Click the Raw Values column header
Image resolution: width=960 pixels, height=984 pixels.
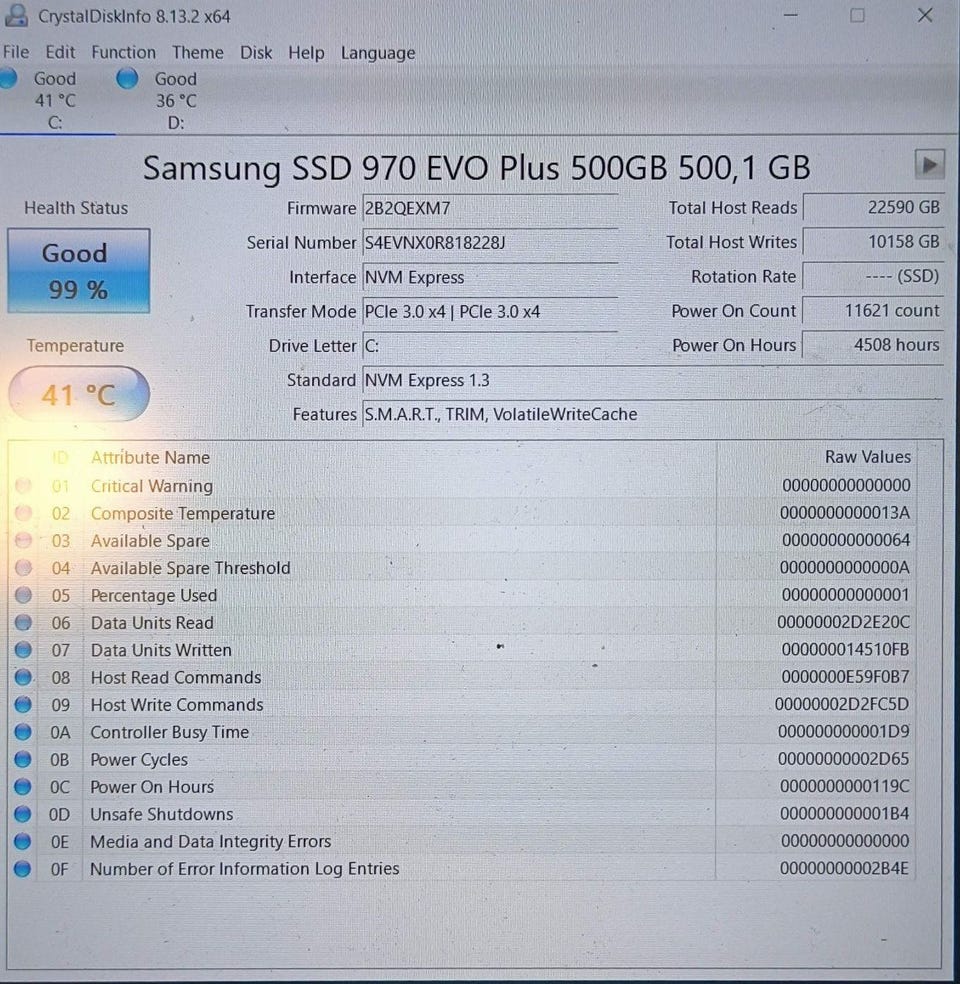tap(868, 457)
